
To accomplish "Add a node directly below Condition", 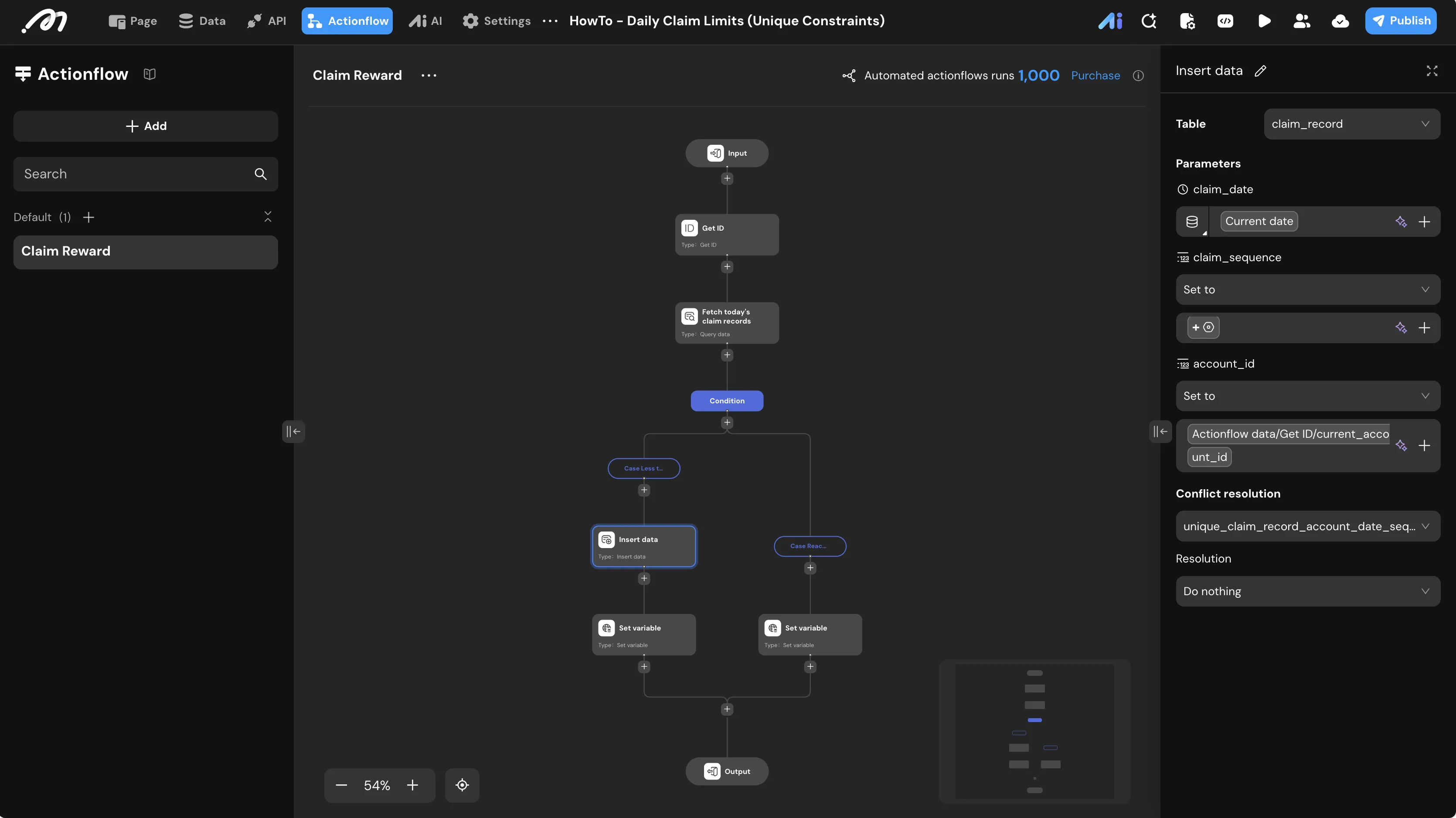I will coord(727,423).
